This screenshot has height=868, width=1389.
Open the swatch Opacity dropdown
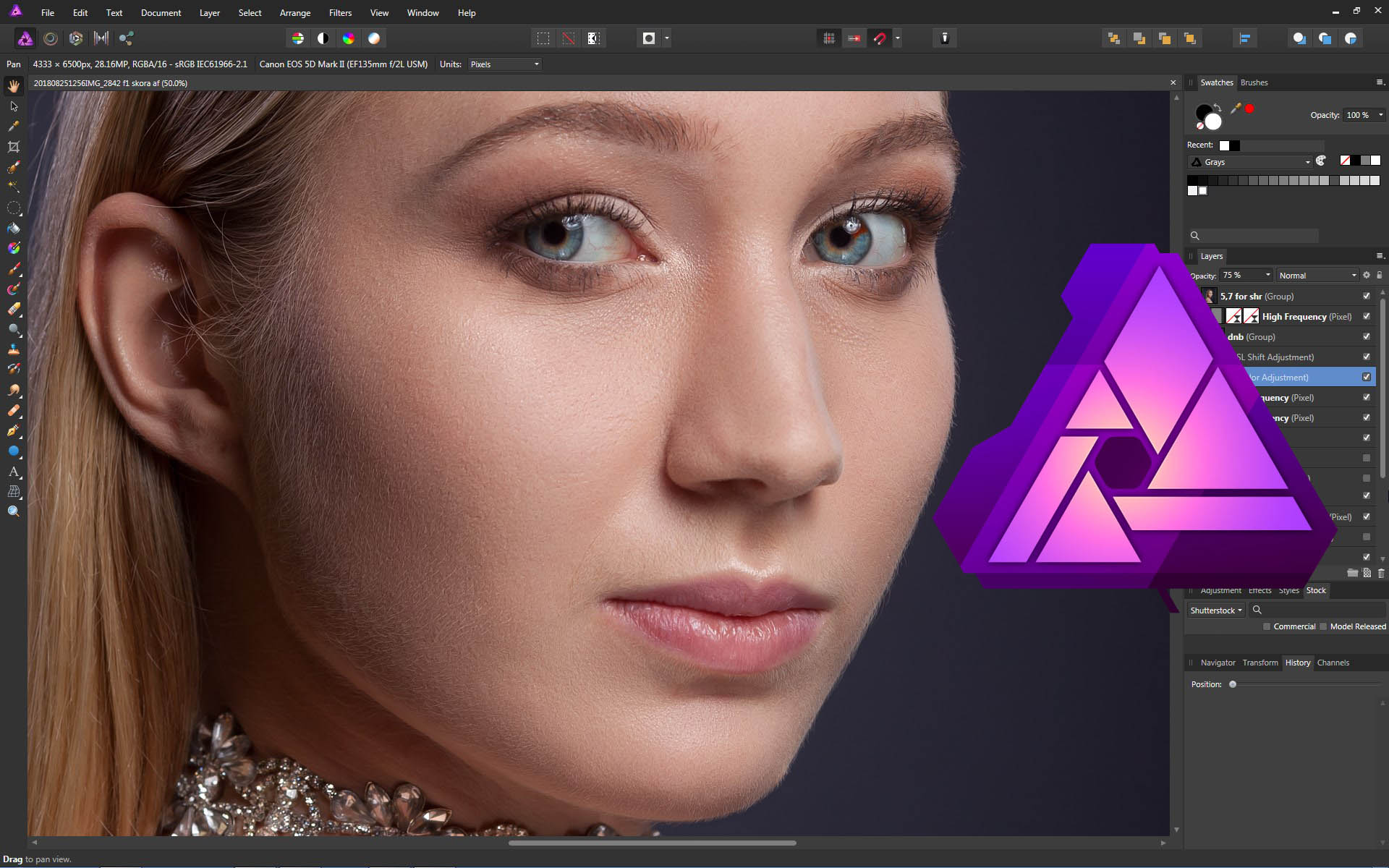pyautogui.click(x=1364, y=115)
